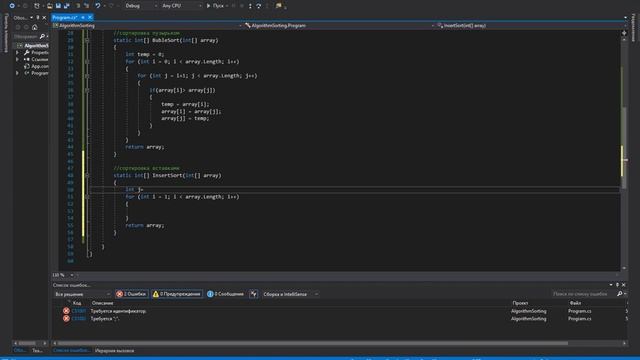
Task: Click the Open File folder icon
Action: coord(49,6)
